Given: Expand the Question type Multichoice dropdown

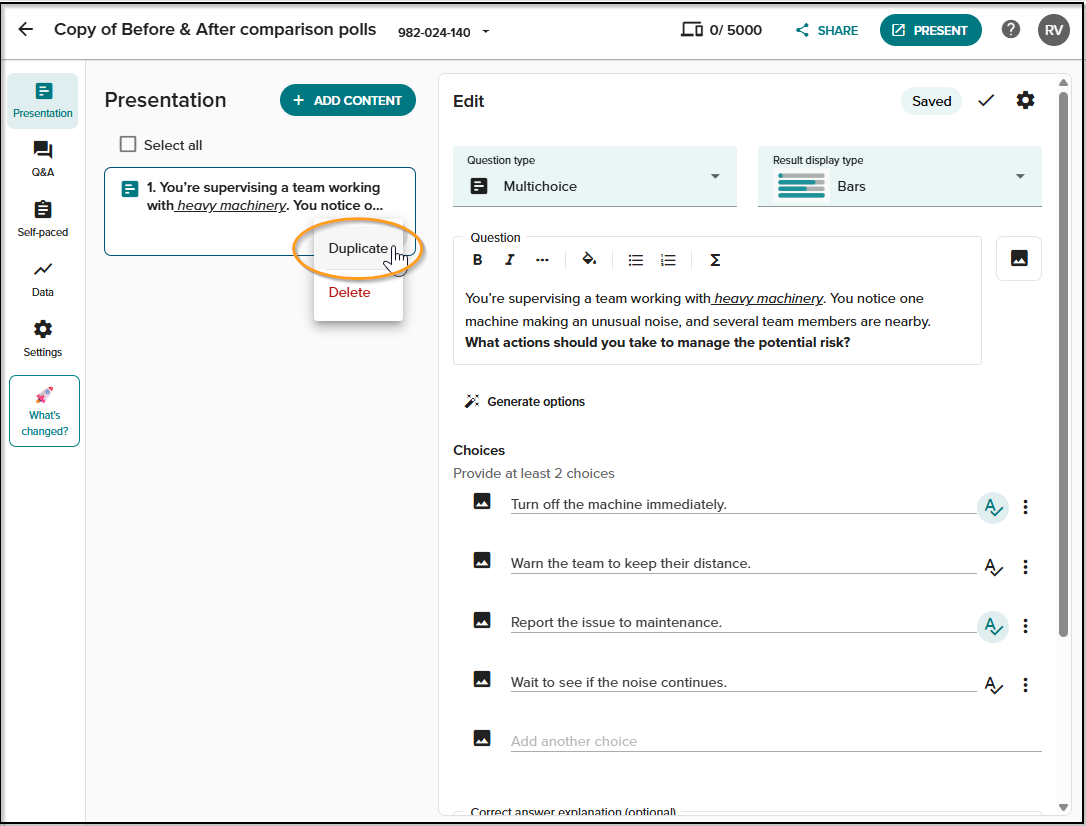Looking at the screenshot, I should coord(595,176).
